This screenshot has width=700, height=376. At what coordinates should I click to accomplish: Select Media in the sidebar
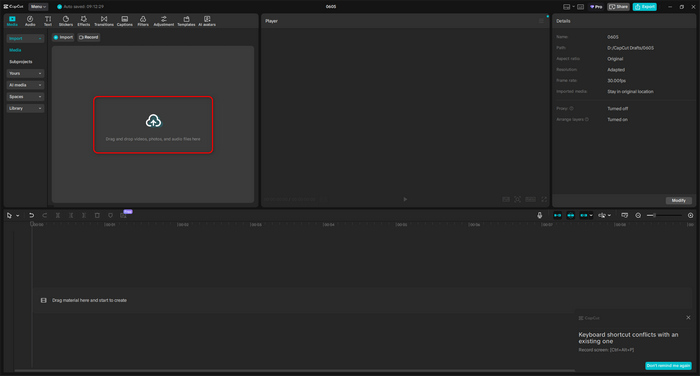[x=15, y=50]
